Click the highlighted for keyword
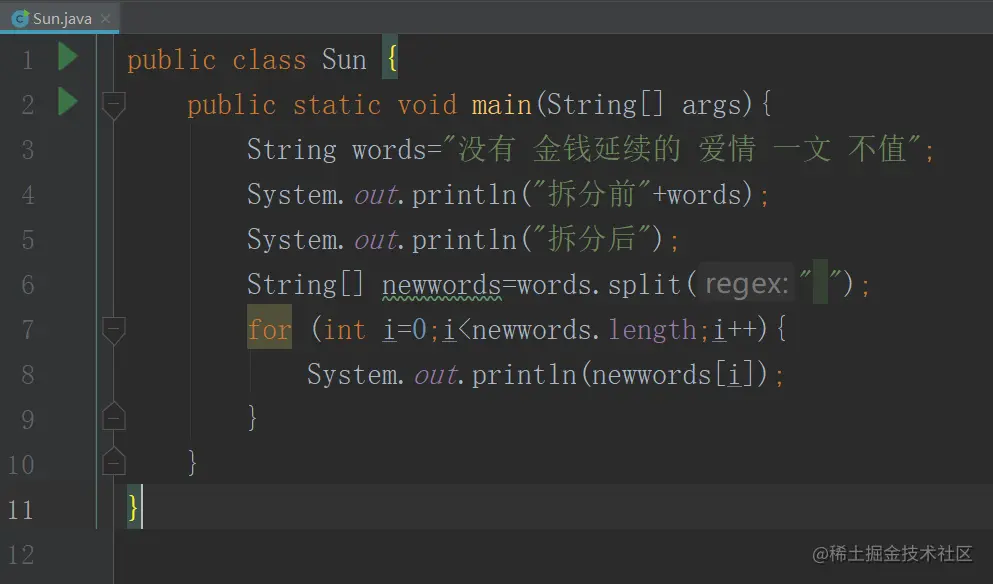The width and height of the screenshot is (993, 584). tap(270, 328)
